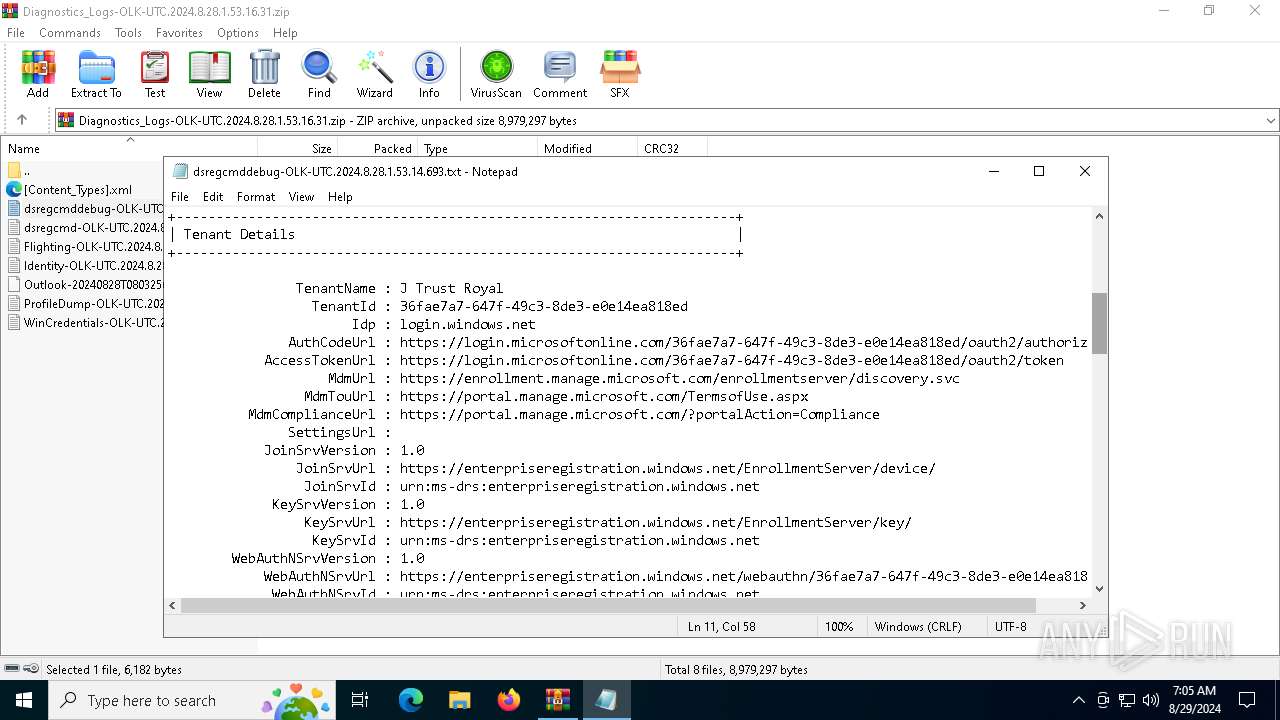Click Notepad scroll right arrow
Screen dimensions: 1280x720
coord(1082,605)
